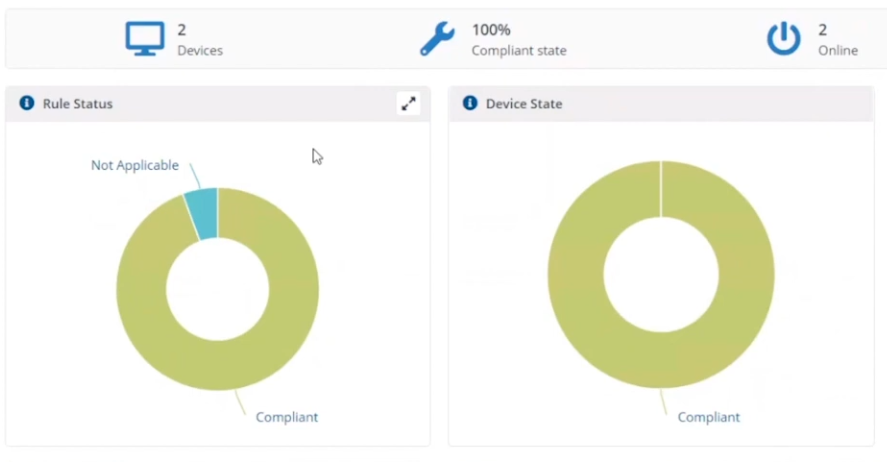The height and width of the screenshot is (462, 887).
Task: Open the 100% Compliant state summary
Action: (x=493, y=39)
